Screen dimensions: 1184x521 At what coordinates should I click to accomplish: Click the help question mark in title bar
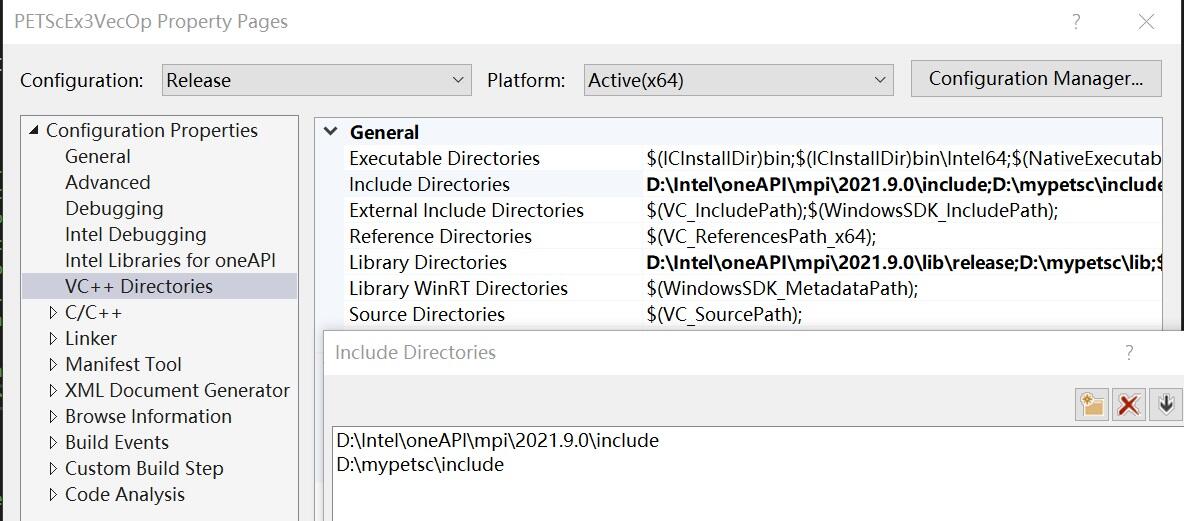(x=1076, y=22)
